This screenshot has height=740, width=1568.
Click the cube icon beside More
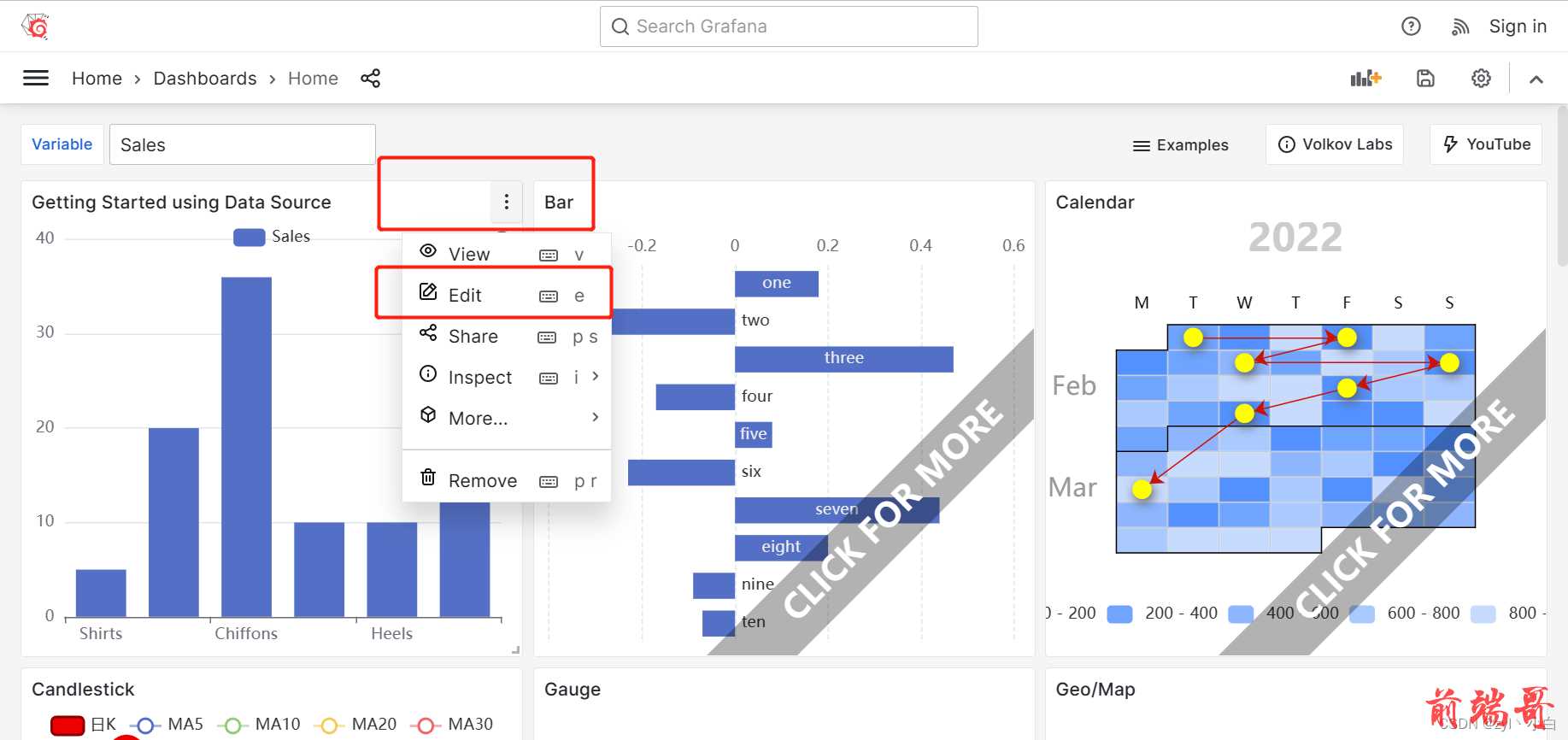(428, 414)
